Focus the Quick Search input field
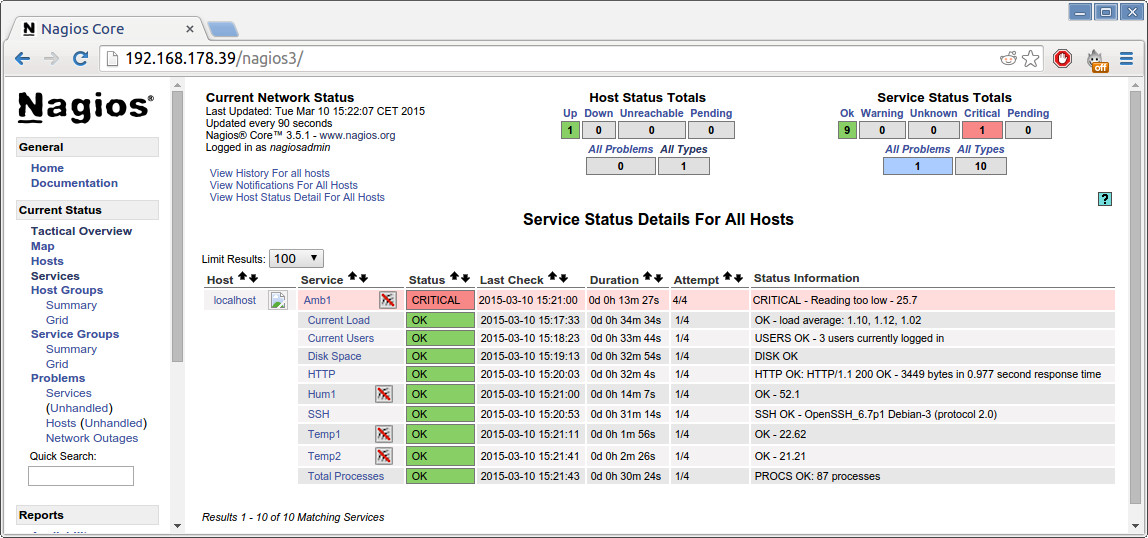1148x538 pixels. 81,476
